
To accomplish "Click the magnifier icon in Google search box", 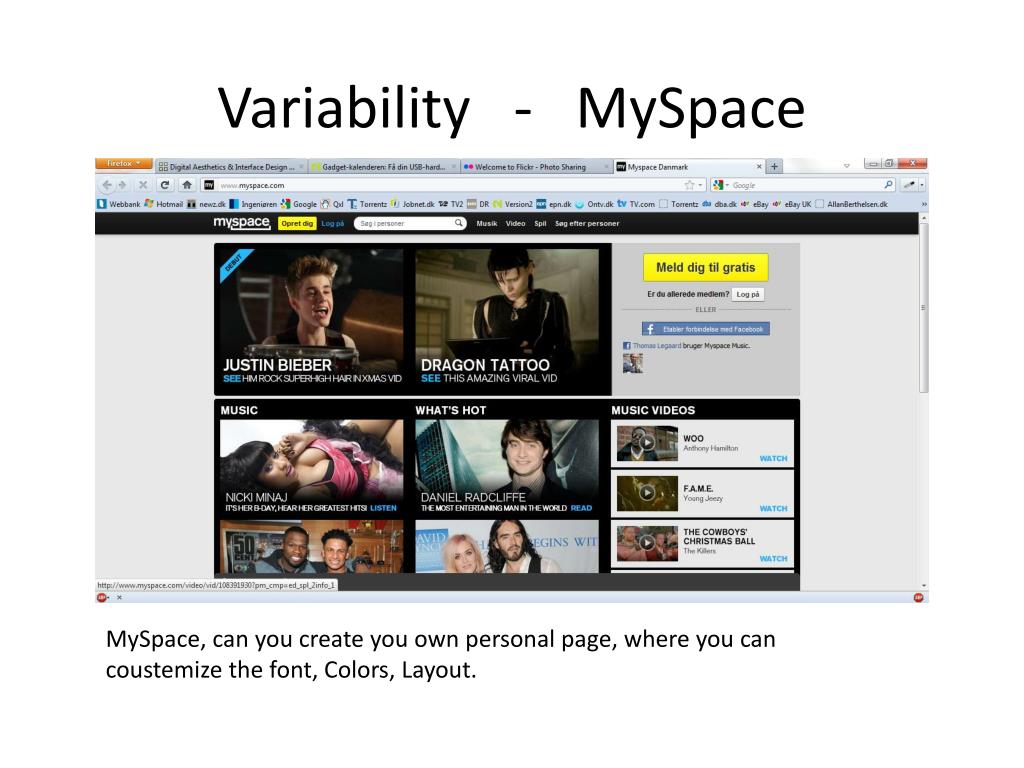I will 888,185.
